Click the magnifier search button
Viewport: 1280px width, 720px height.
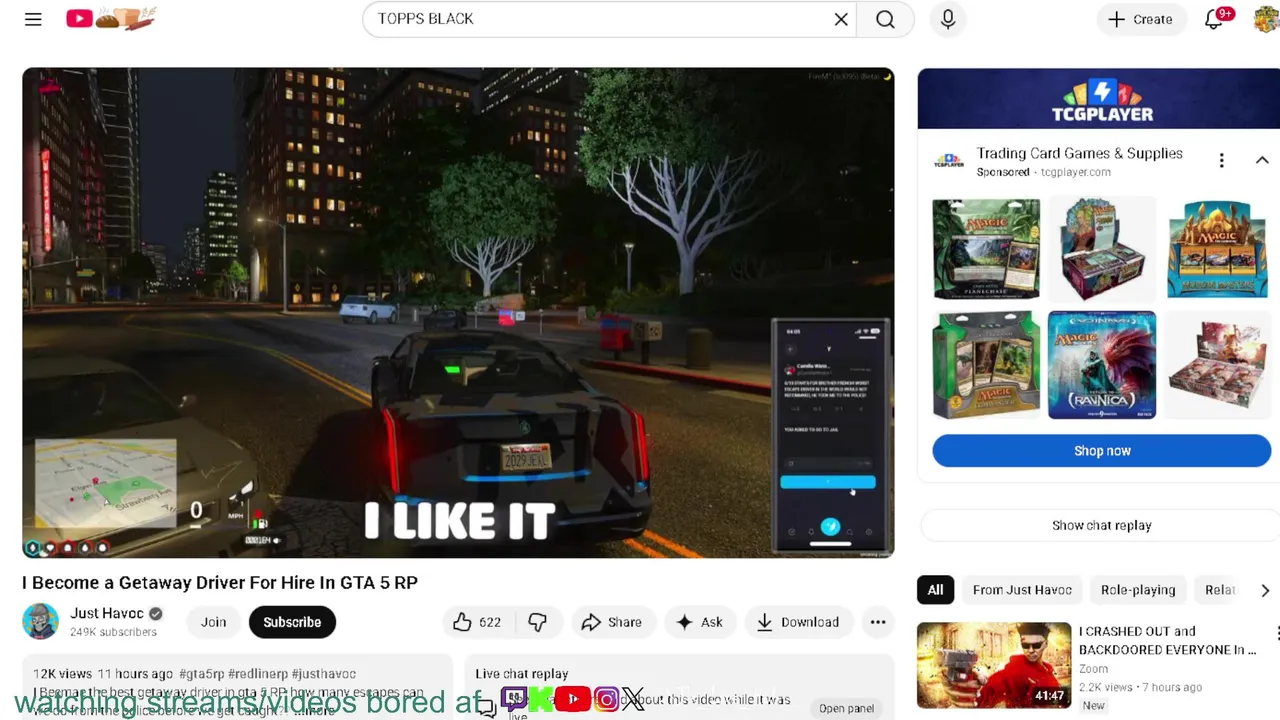click(x=885, y=19)
